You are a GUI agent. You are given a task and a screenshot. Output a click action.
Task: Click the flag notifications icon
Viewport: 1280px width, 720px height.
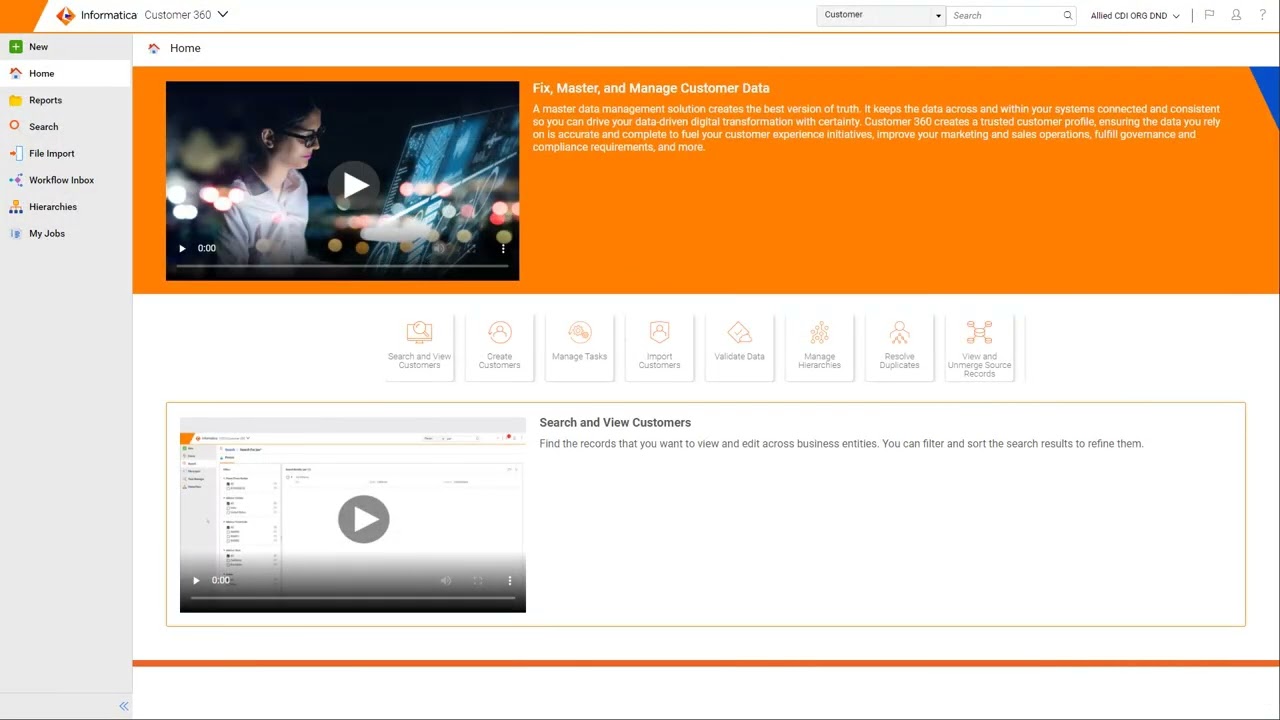click(1209, 15)
